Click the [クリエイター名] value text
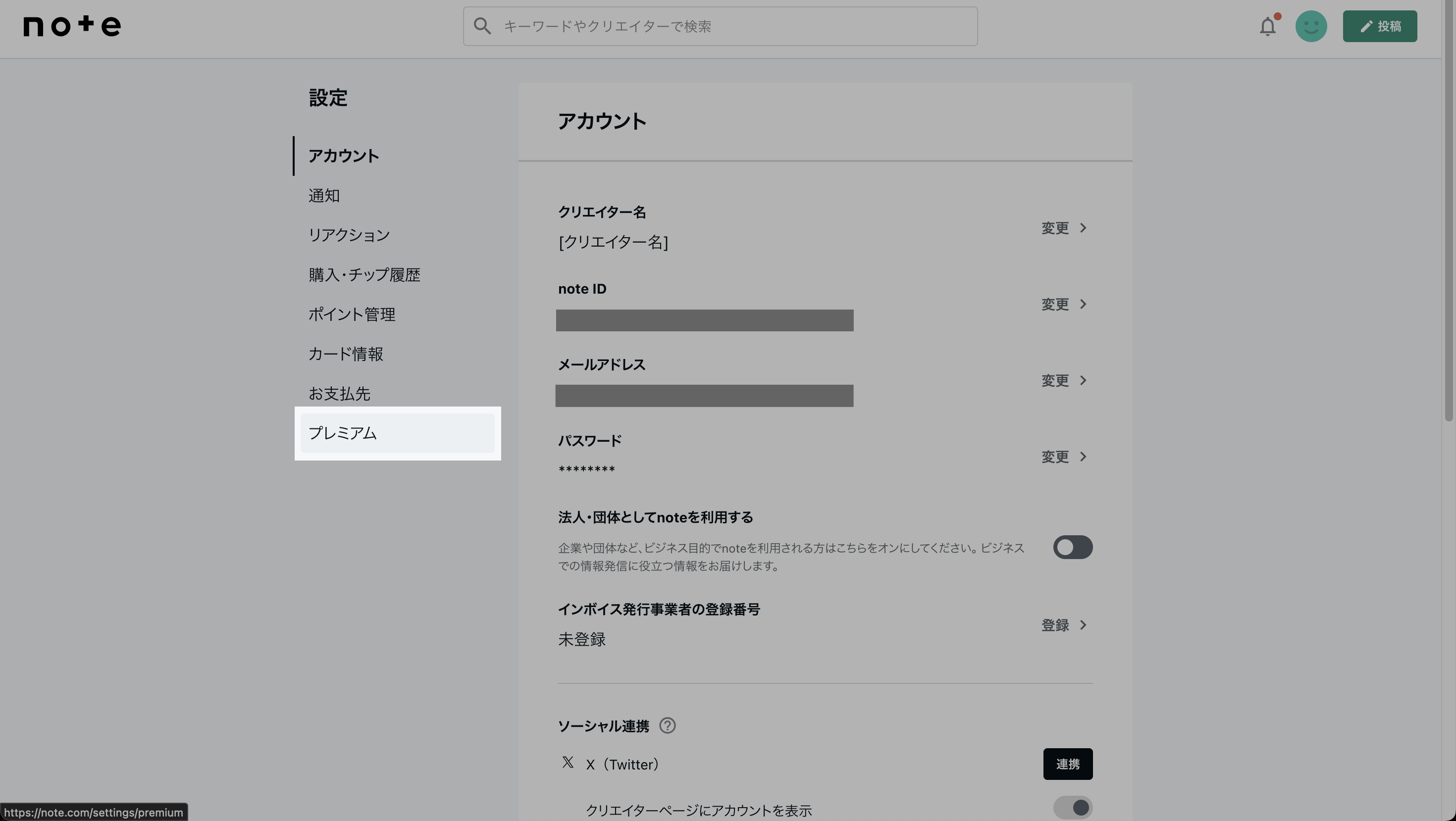The image size is (1456, 821). [x=613, y=242]
